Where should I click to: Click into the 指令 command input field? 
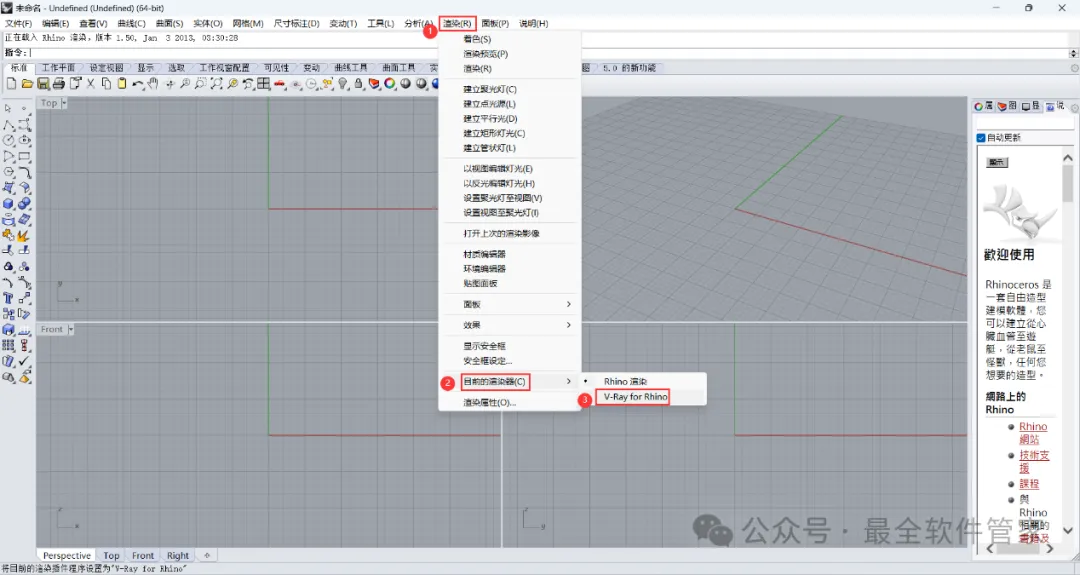pos(548,53)
